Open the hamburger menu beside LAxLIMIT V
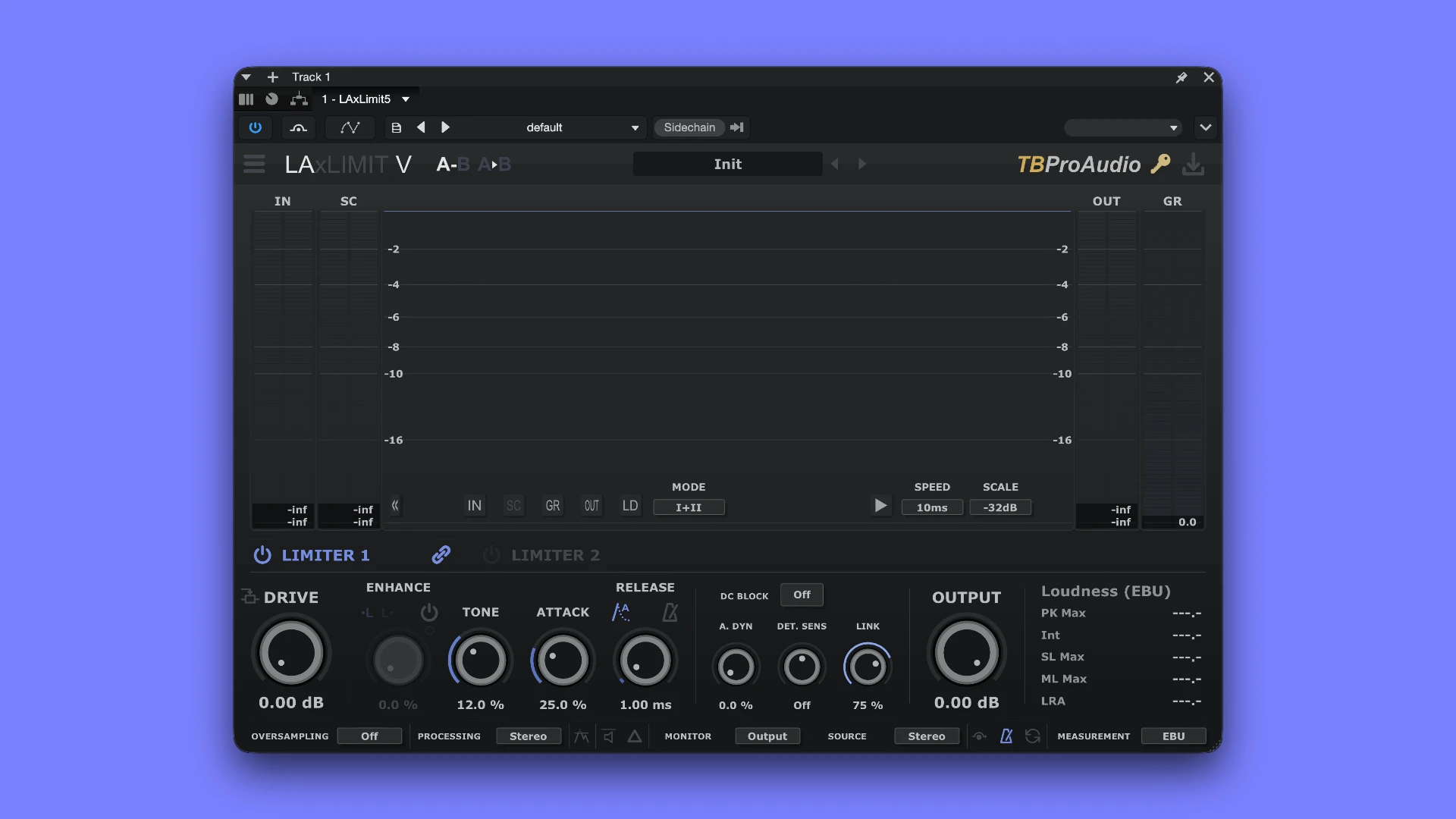The height and width of the screenshot is (819, 1456). click(x=254, y=164)
